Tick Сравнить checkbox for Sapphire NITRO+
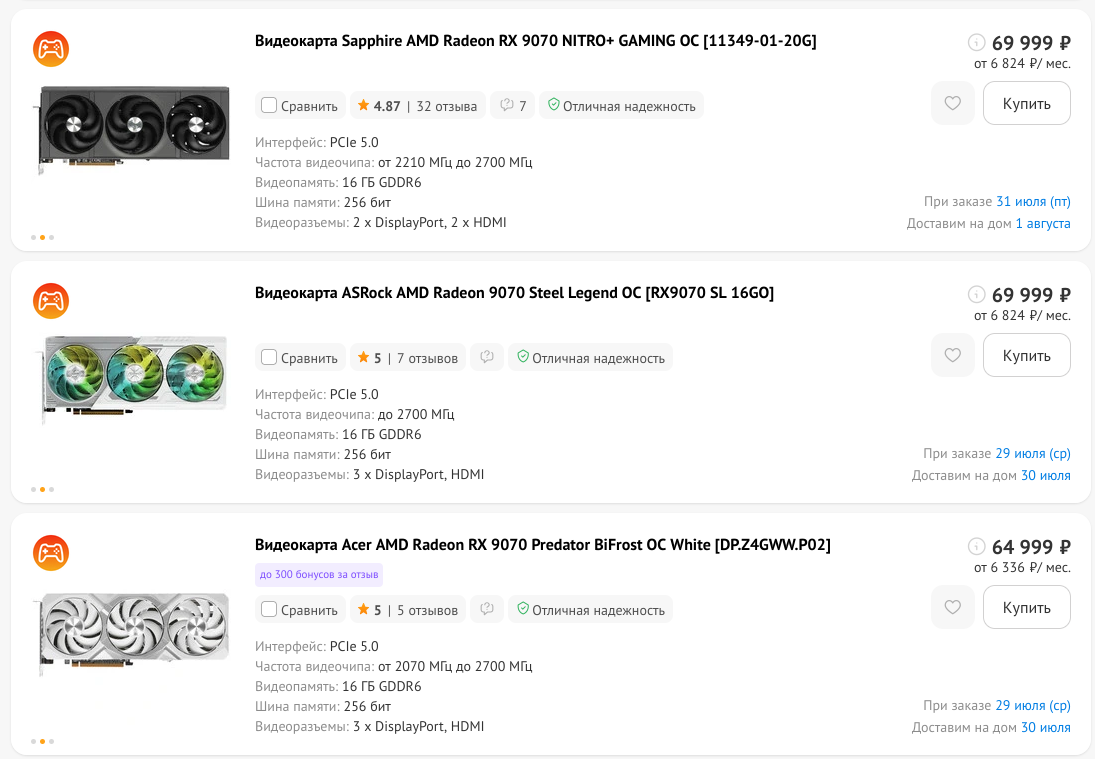 click(269, 105)
